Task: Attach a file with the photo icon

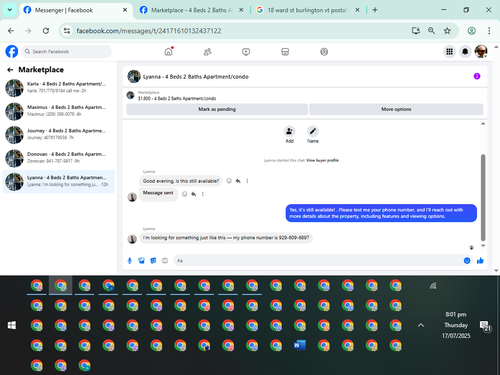Action: coord(141,261)
